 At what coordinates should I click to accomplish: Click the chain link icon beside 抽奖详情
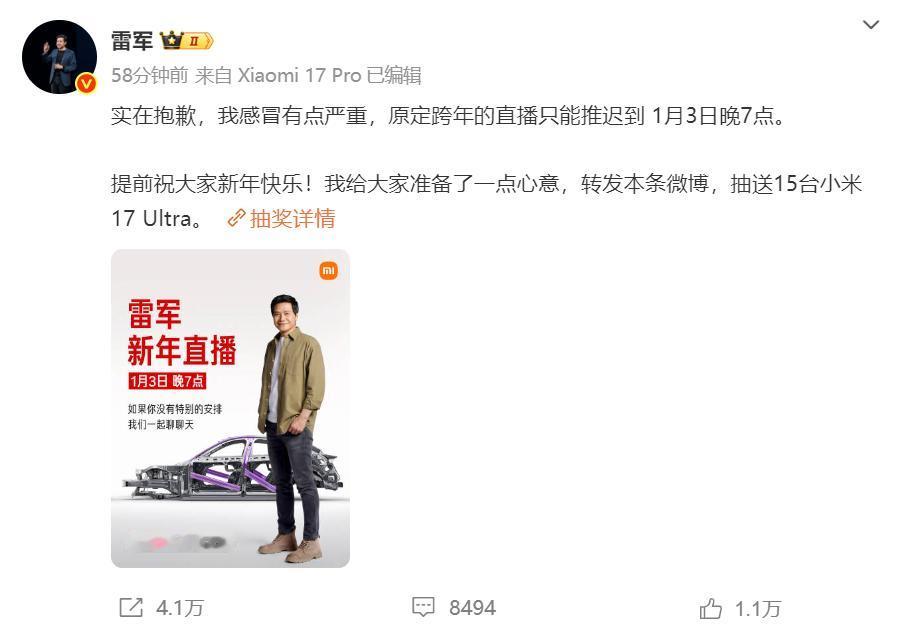pos(237,219)
